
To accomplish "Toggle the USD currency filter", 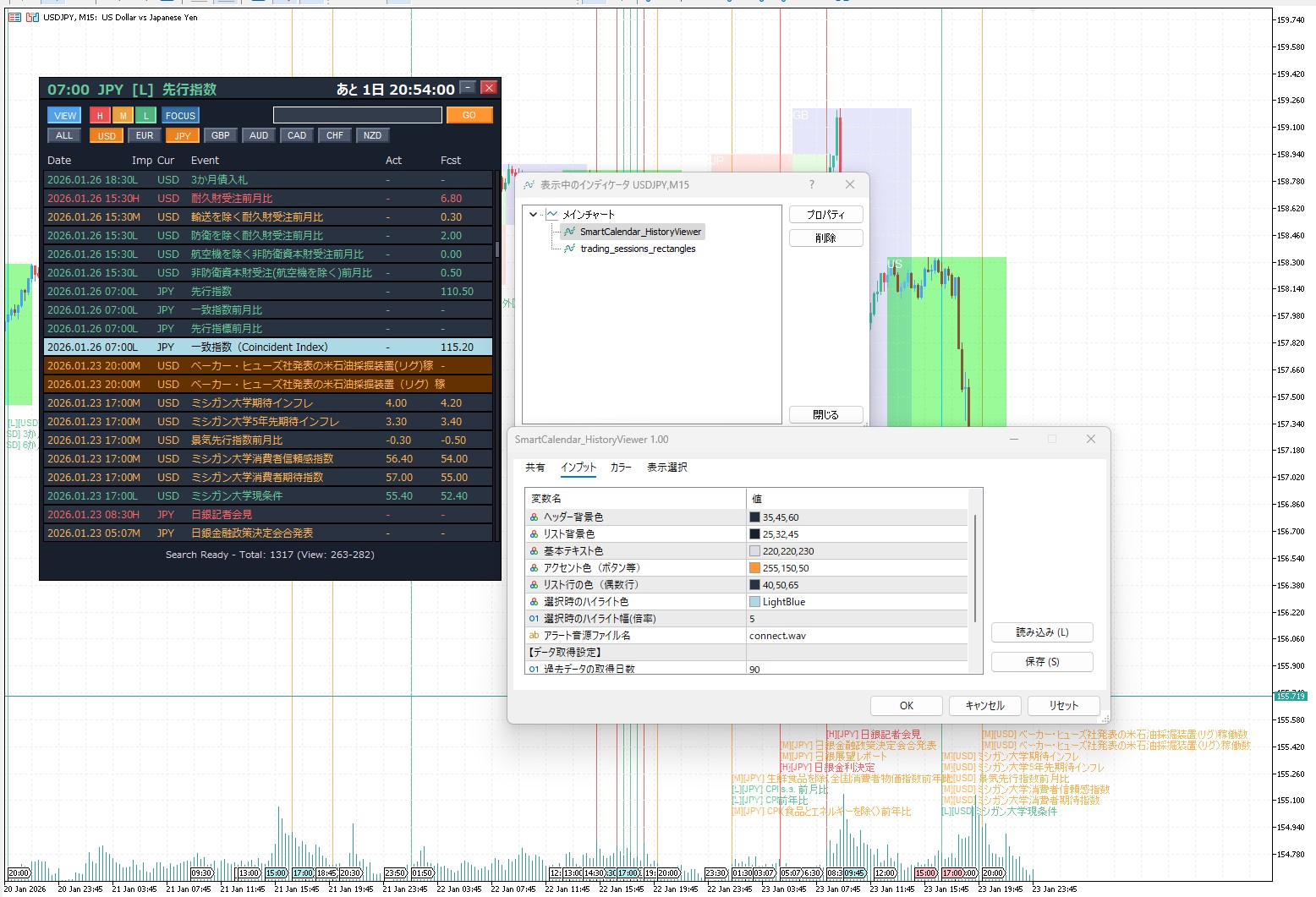I will [x=107, y=136].
